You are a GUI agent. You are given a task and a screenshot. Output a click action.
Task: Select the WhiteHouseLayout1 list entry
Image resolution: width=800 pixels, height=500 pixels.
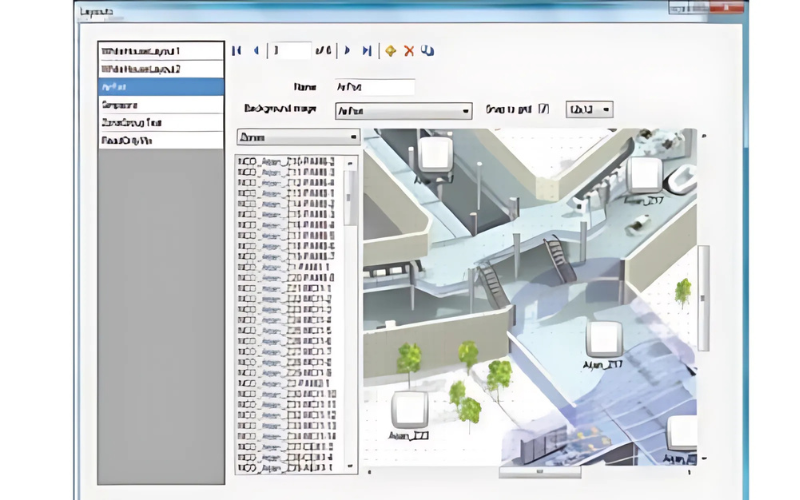click(x=161, y=52)
